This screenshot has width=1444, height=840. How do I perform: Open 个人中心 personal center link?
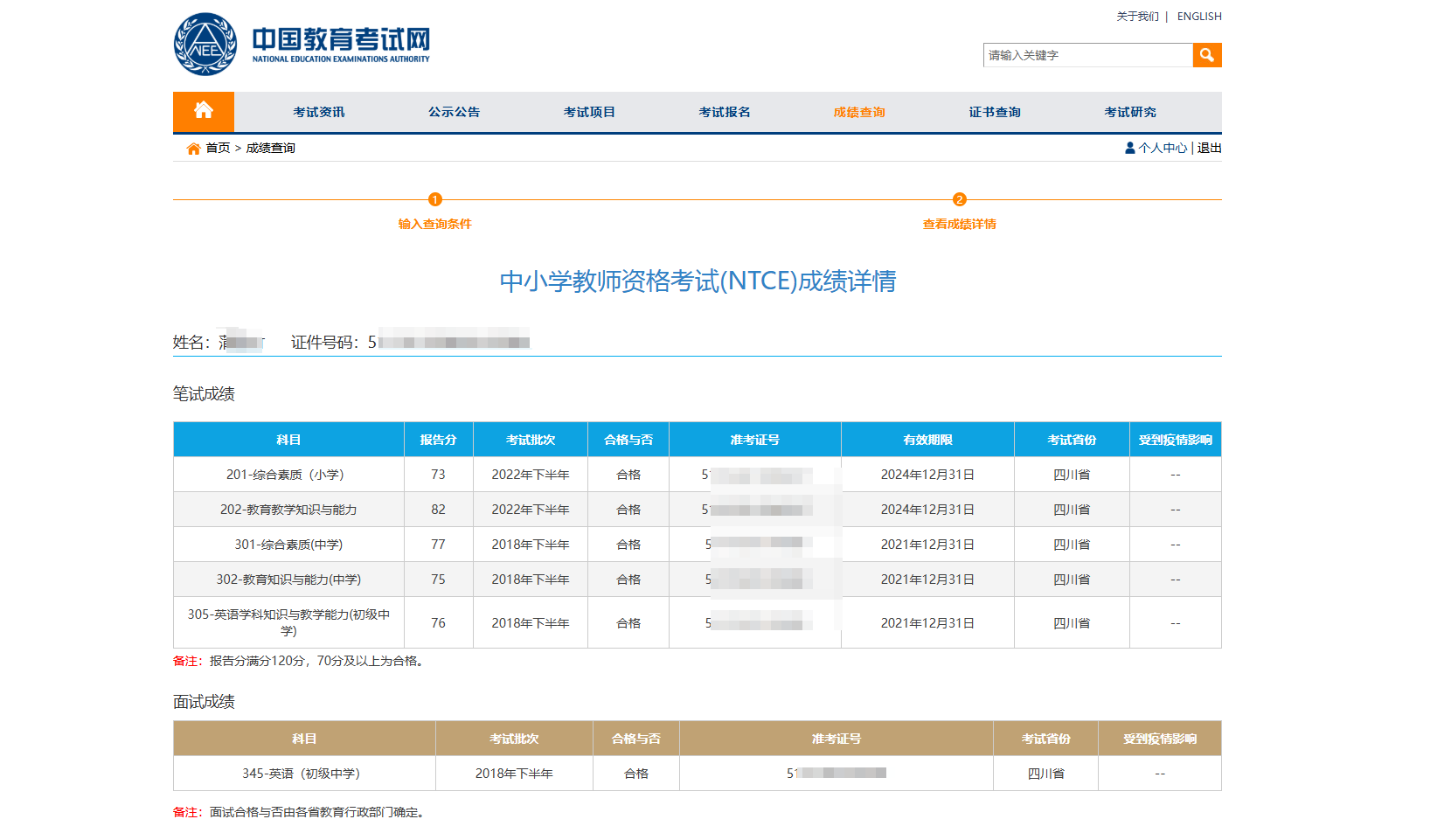1163,148
